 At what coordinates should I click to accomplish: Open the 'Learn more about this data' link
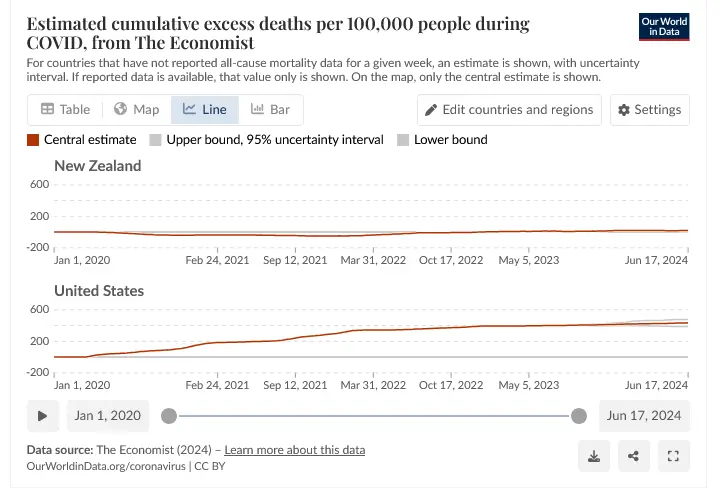(294, 450)
